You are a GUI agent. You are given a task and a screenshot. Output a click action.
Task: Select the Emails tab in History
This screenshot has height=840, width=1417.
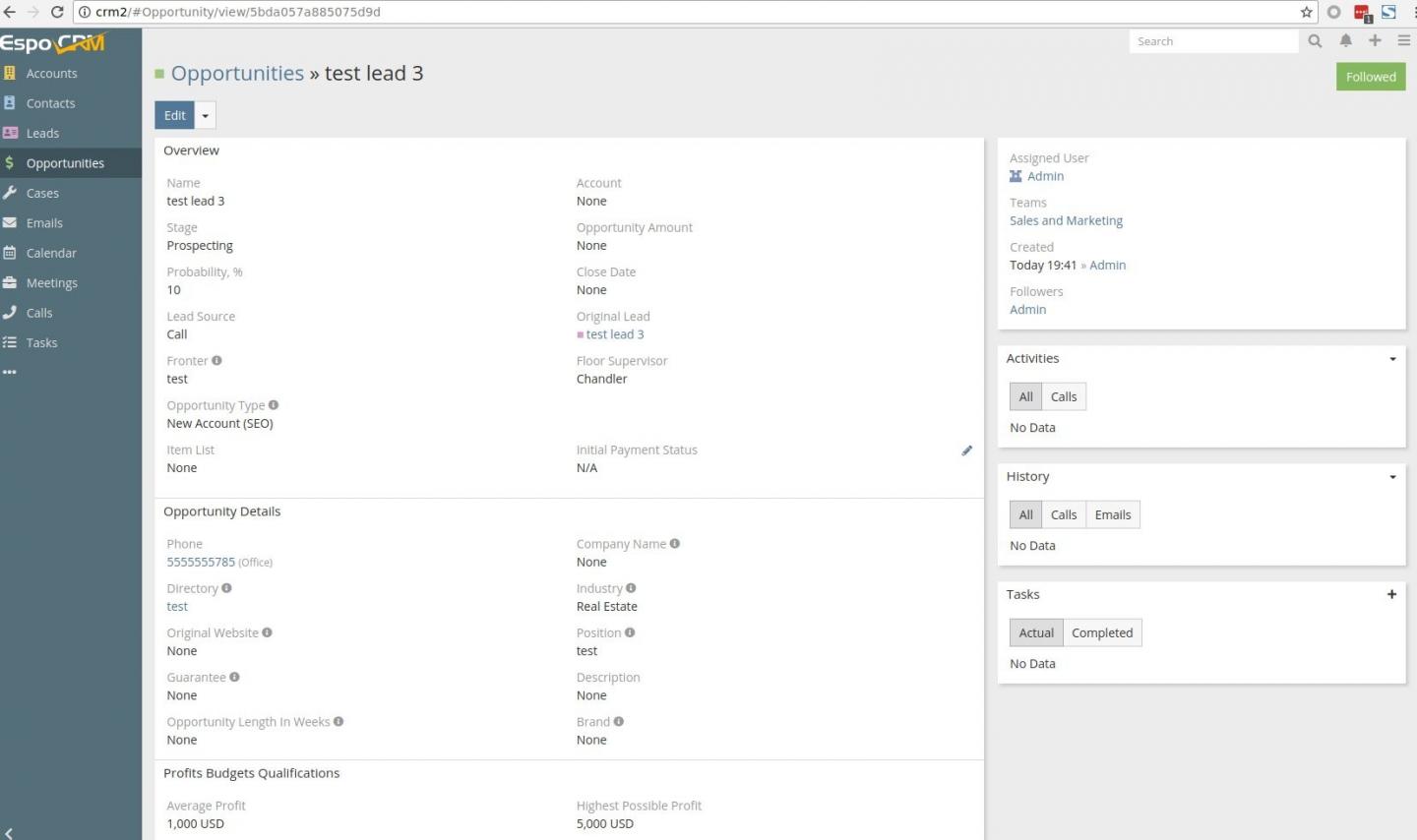point(1112,514)
